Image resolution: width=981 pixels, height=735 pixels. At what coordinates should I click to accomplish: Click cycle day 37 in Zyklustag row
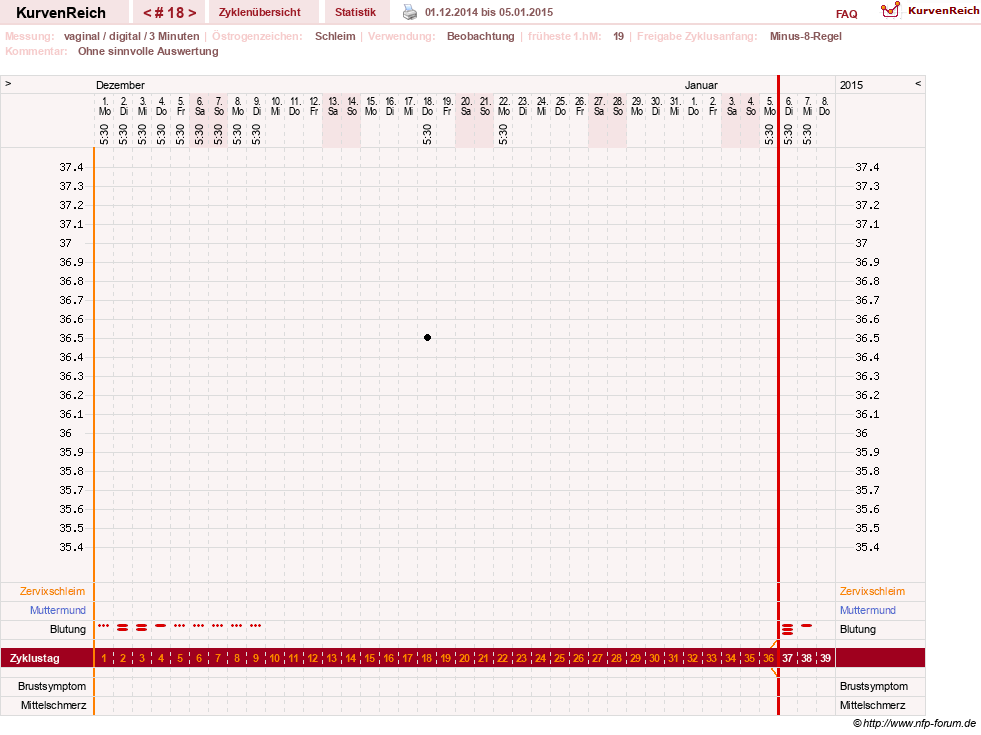point(788,658)
